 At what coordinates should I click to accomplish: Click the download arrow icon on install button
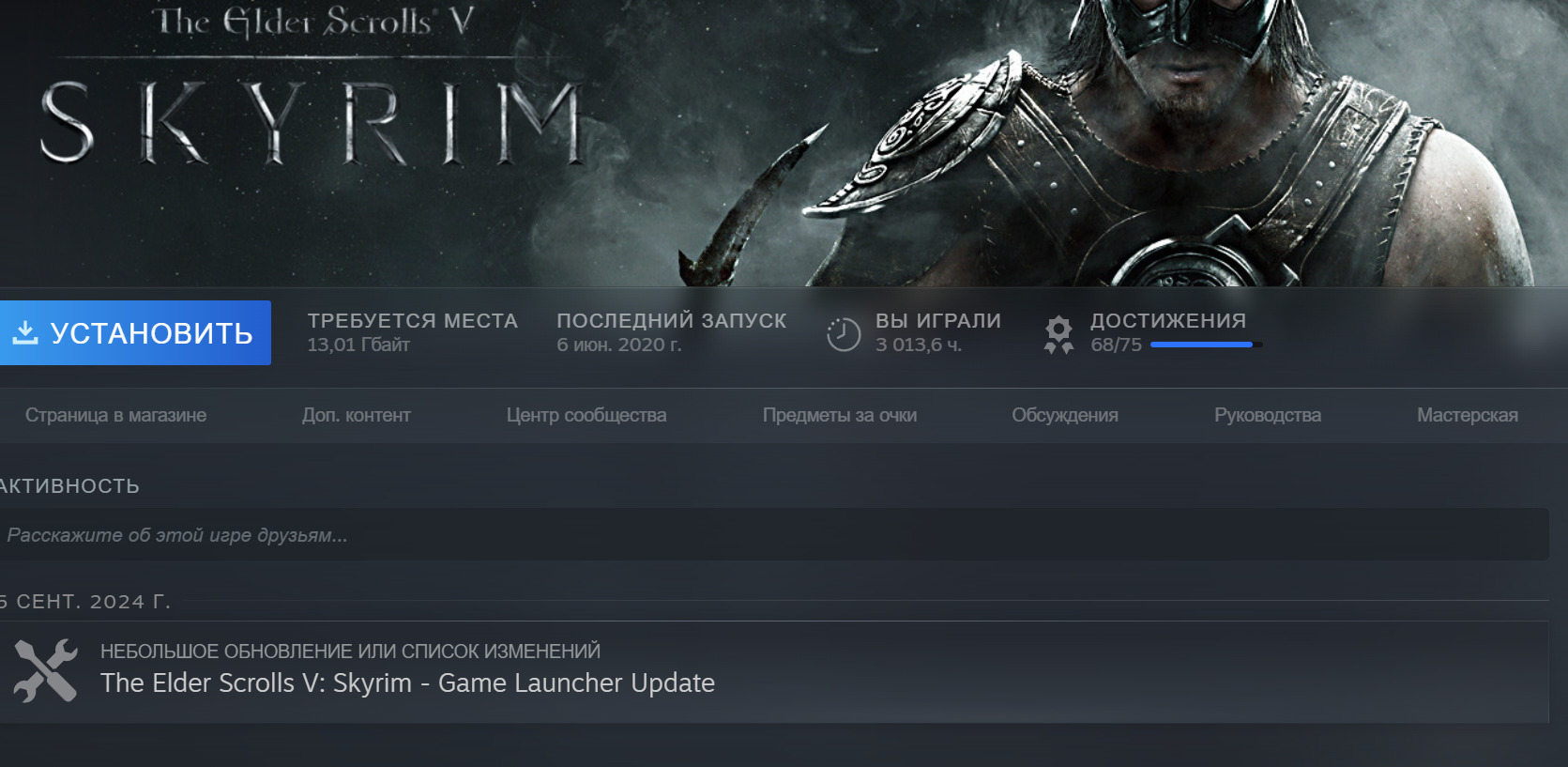point(25,332)
